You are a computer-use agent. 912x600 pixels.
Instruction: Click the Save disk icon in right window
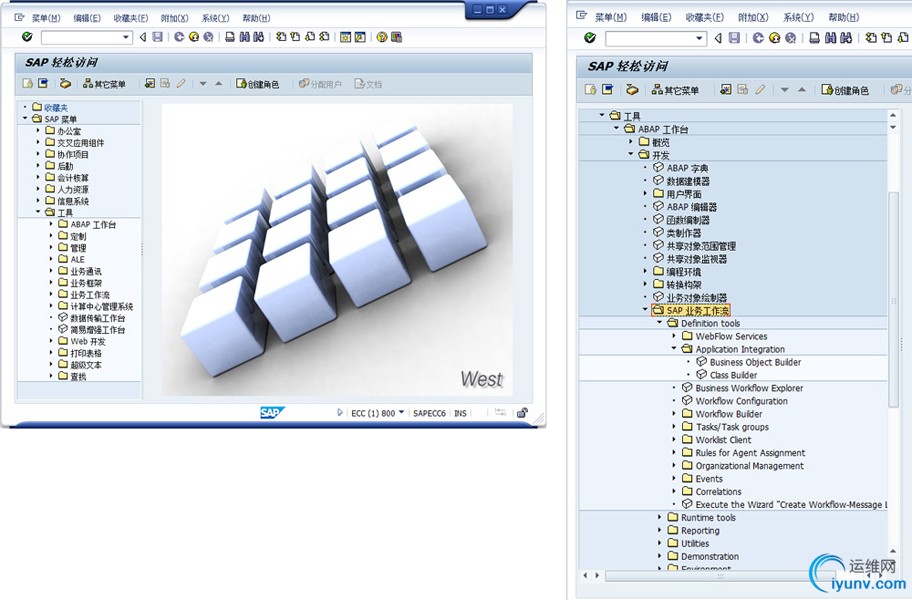pos(735,38)
